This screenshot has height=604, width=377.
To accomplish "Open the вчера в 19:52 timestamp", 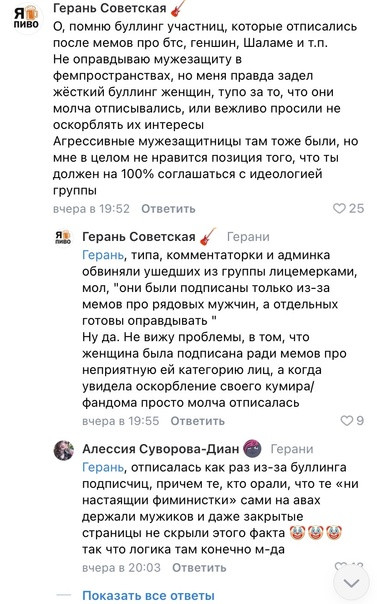I will [x=91, y=209].
